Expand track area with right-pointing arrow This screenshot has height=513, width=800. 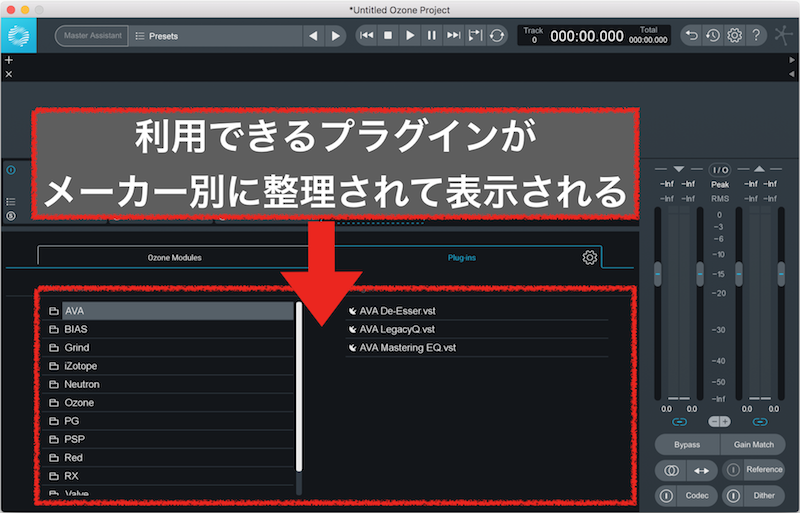click(792, 60)
